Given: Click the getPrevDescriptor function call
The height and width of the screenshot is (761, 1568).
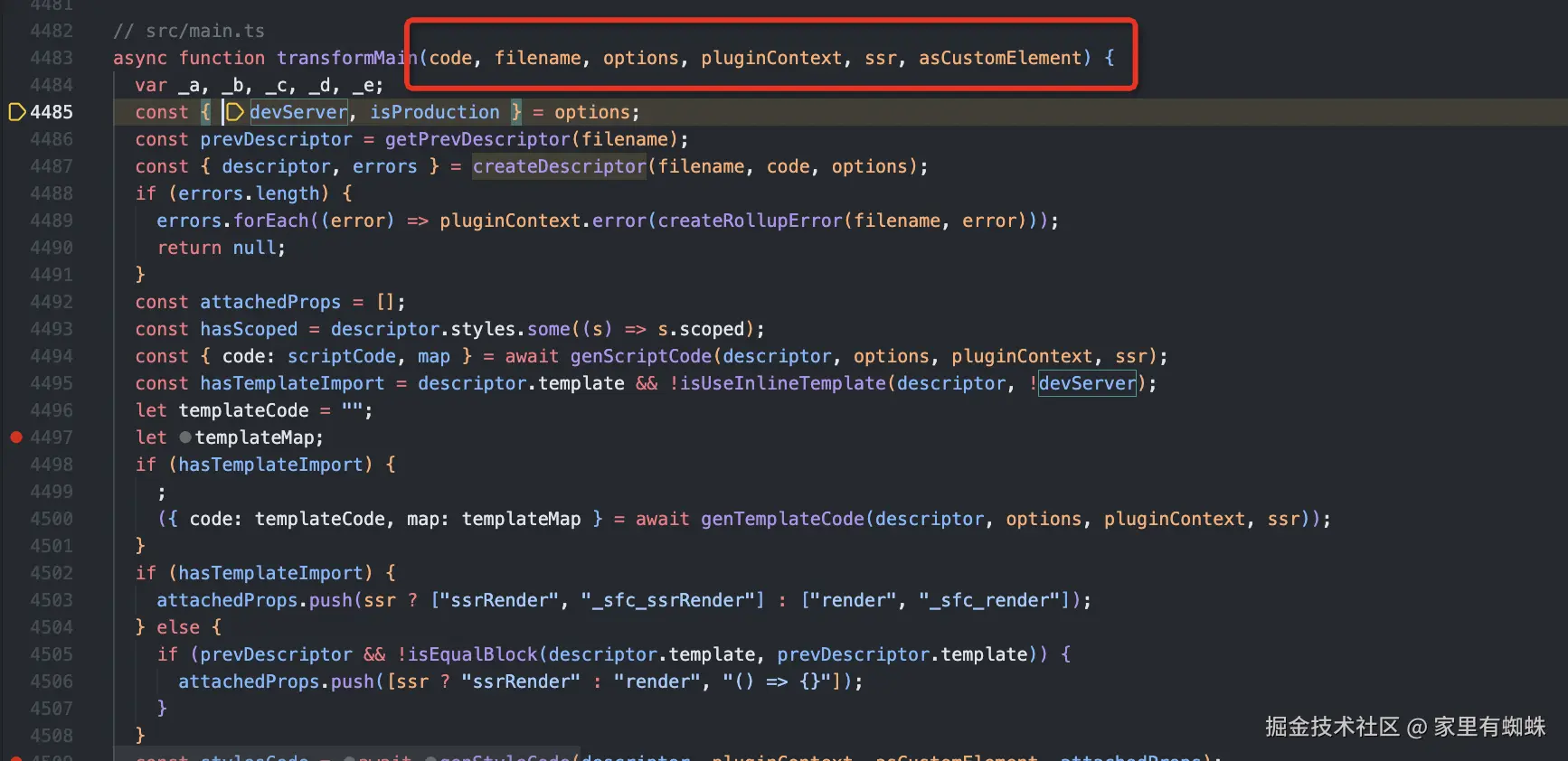Looking at the screenshot, I should pyautogui.click(x=477, y=139).
